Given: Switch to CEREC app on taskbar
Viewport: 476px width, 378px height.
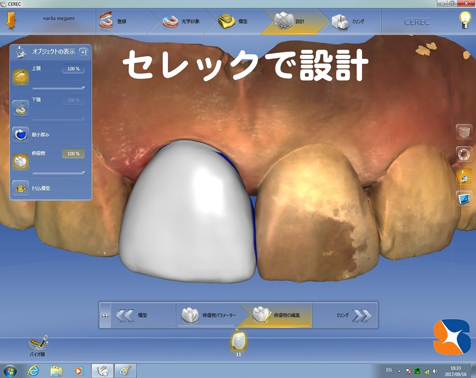Looking at the screenshot, I should tap(102, 371).
